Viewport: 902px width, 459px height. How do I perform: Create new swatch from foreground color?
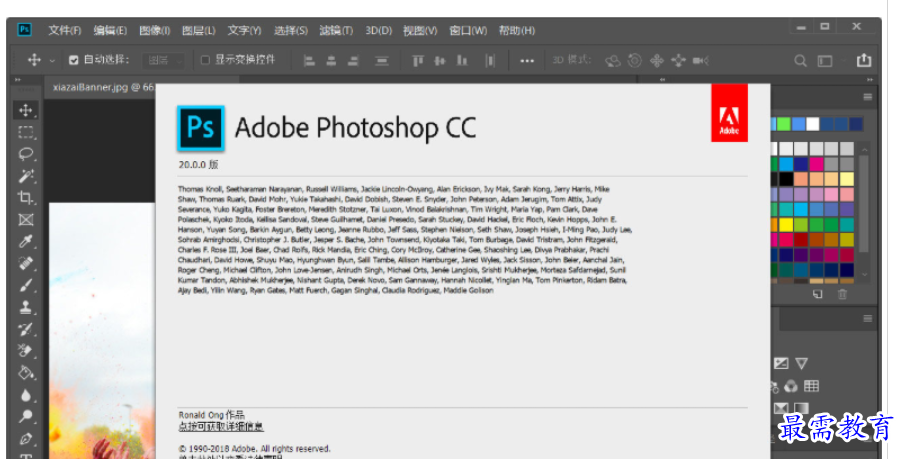coord(817,294)
